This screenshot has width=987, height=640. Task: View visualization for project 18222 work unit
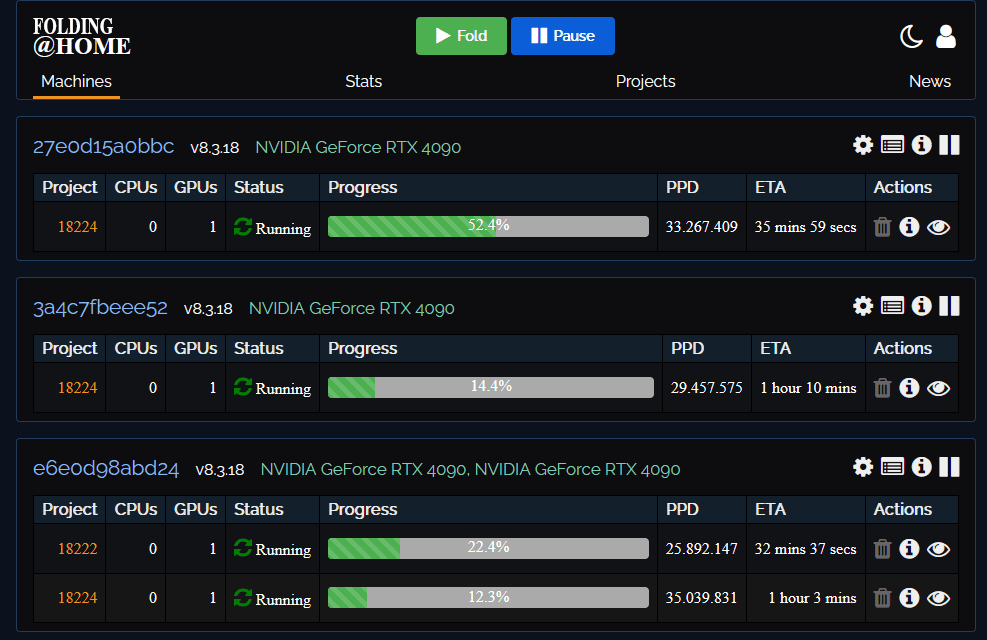click(939, 549)
